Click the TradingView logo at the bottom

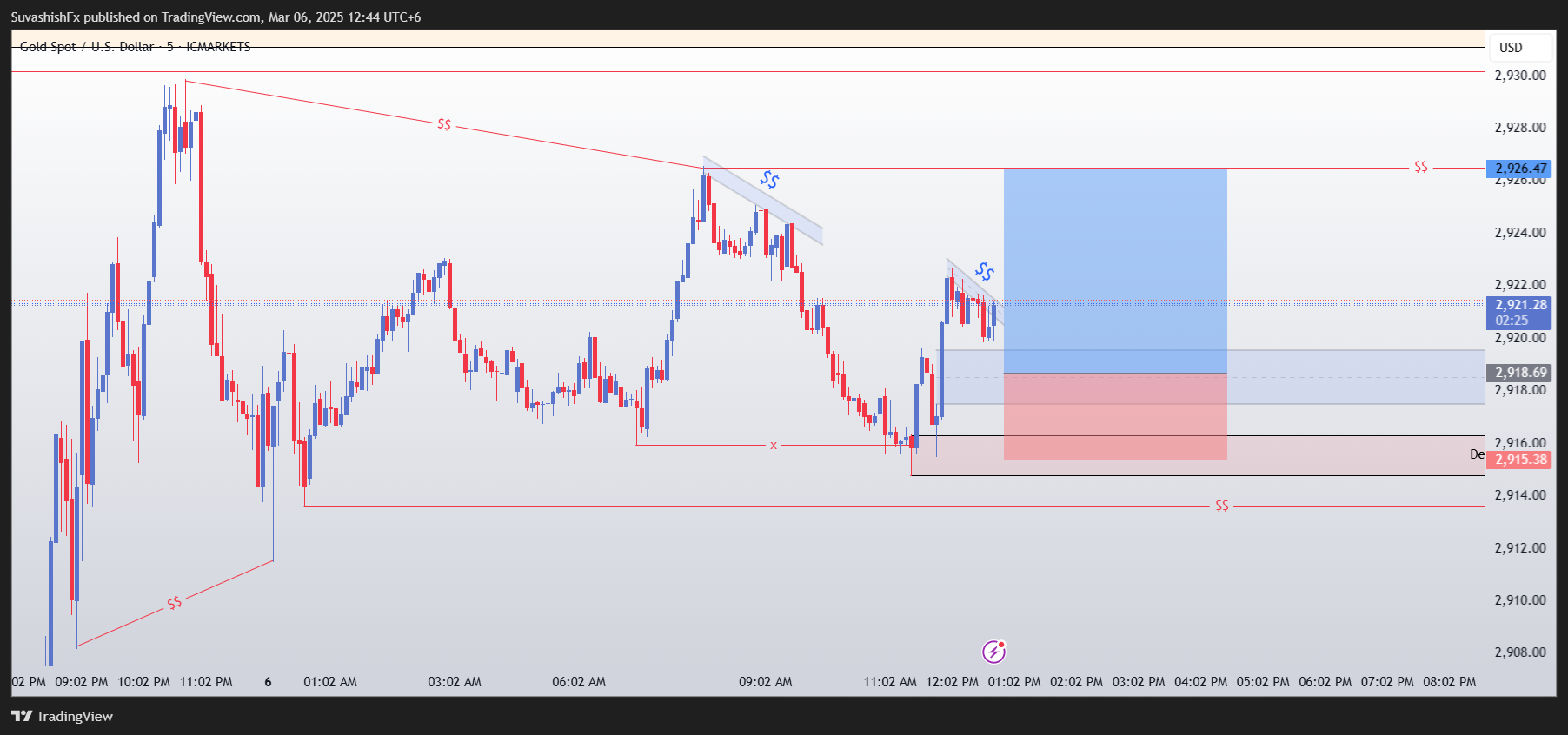click(62, 716)
